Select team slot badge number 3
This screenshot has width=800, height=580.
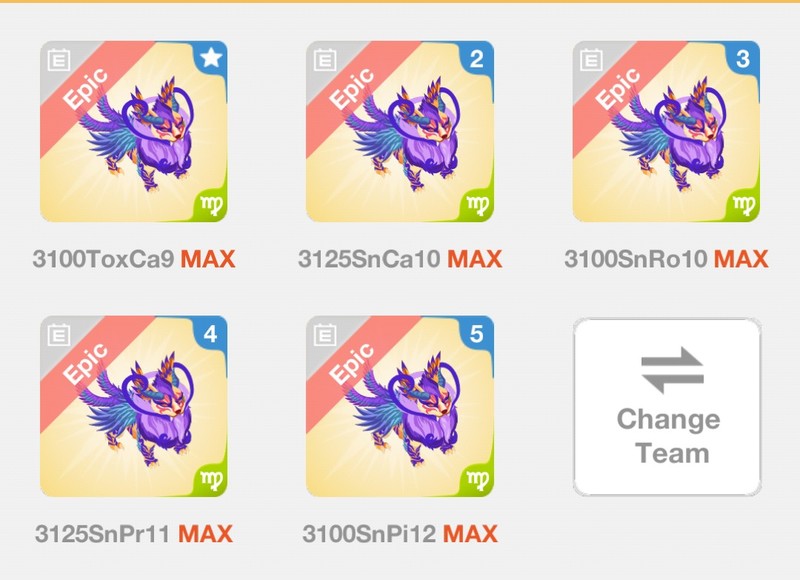(743, 59)
